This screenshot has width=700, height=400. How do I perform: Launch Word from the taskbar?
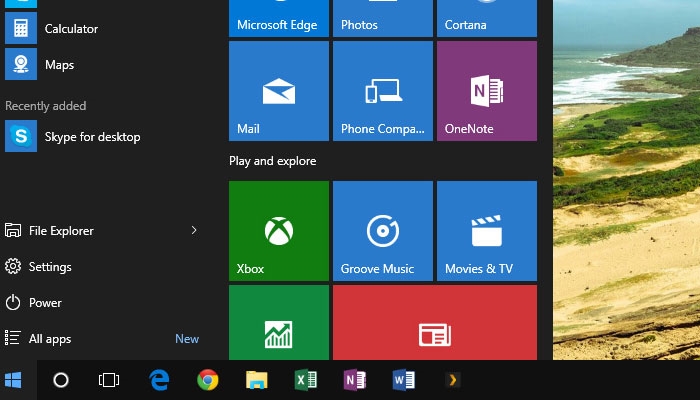pyautogui.click(x=404, y=380)
